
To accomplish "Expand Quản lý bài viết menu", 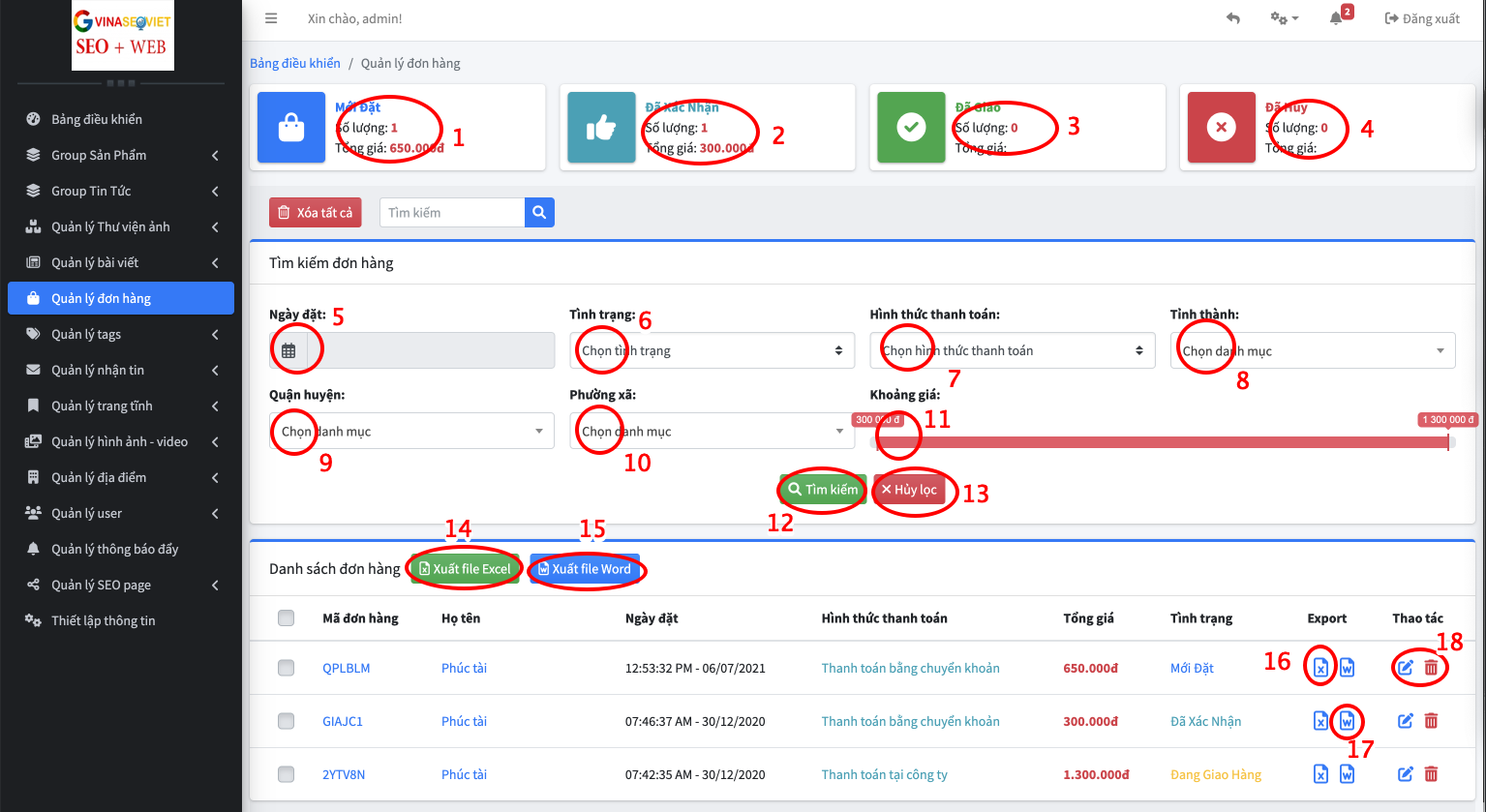I will [121, 262].
